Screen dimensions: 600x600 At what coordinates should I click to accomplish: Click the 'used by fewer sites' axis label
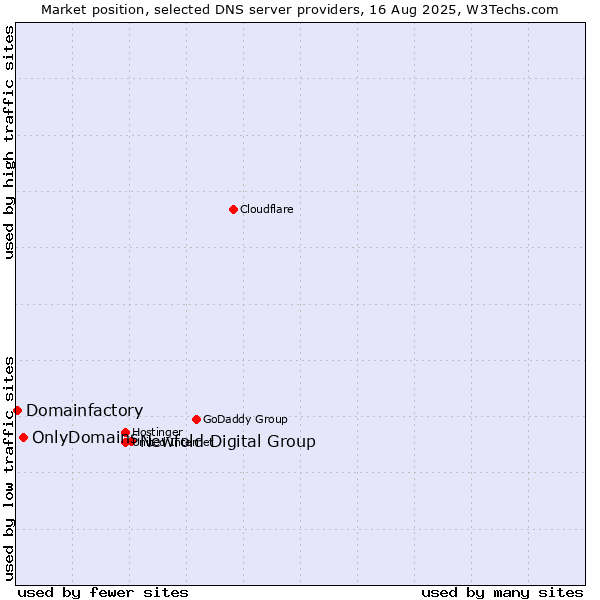click(103, 593)
